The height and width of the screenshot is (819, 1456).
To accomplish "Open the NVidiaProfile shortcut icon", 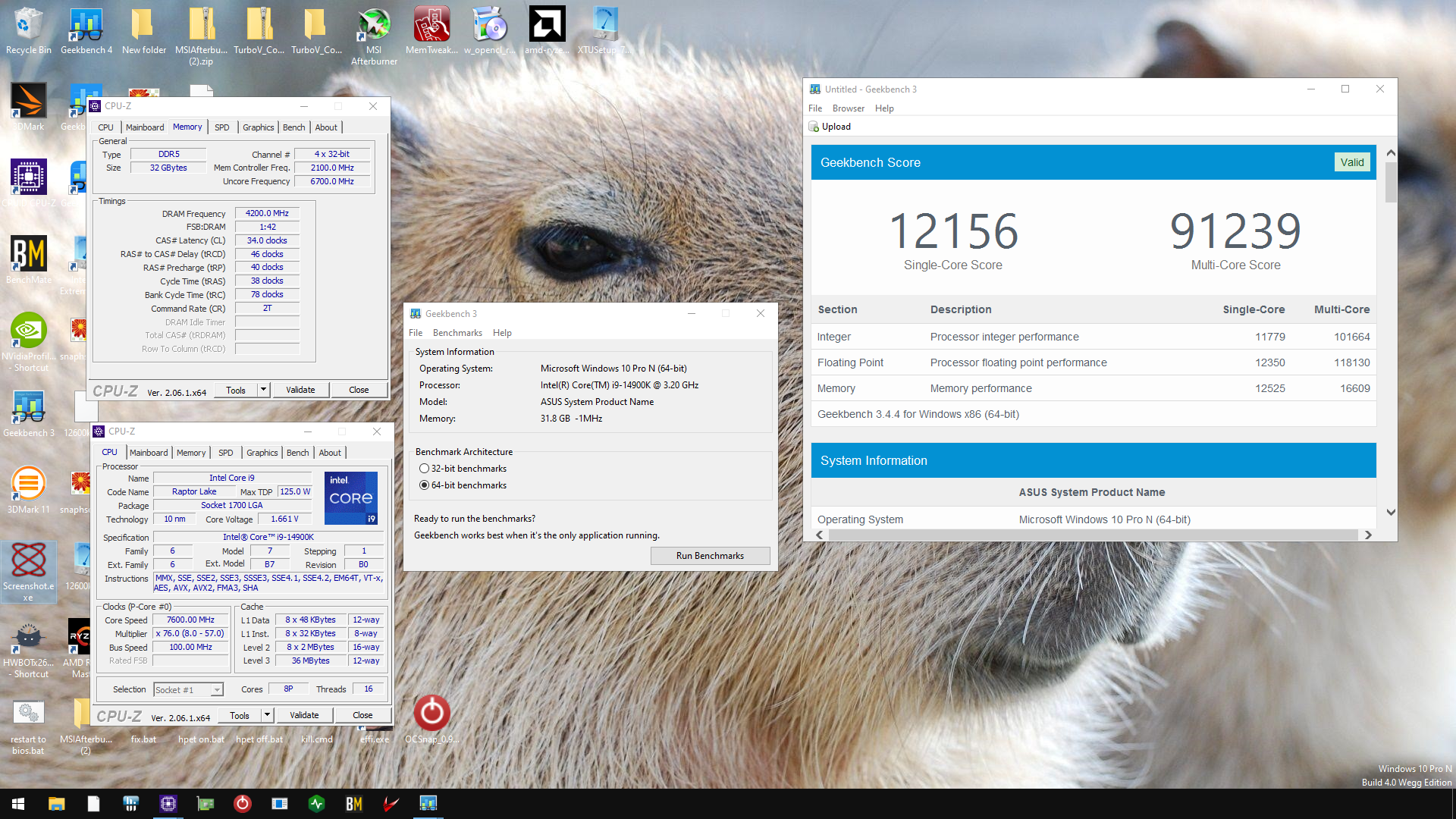I will pyautogui.click(x=28, y=341).
